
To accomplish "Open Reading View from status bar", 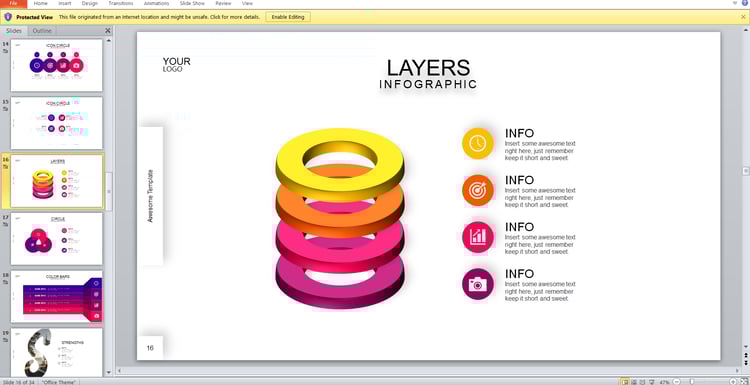I will (x=643, y=382).
